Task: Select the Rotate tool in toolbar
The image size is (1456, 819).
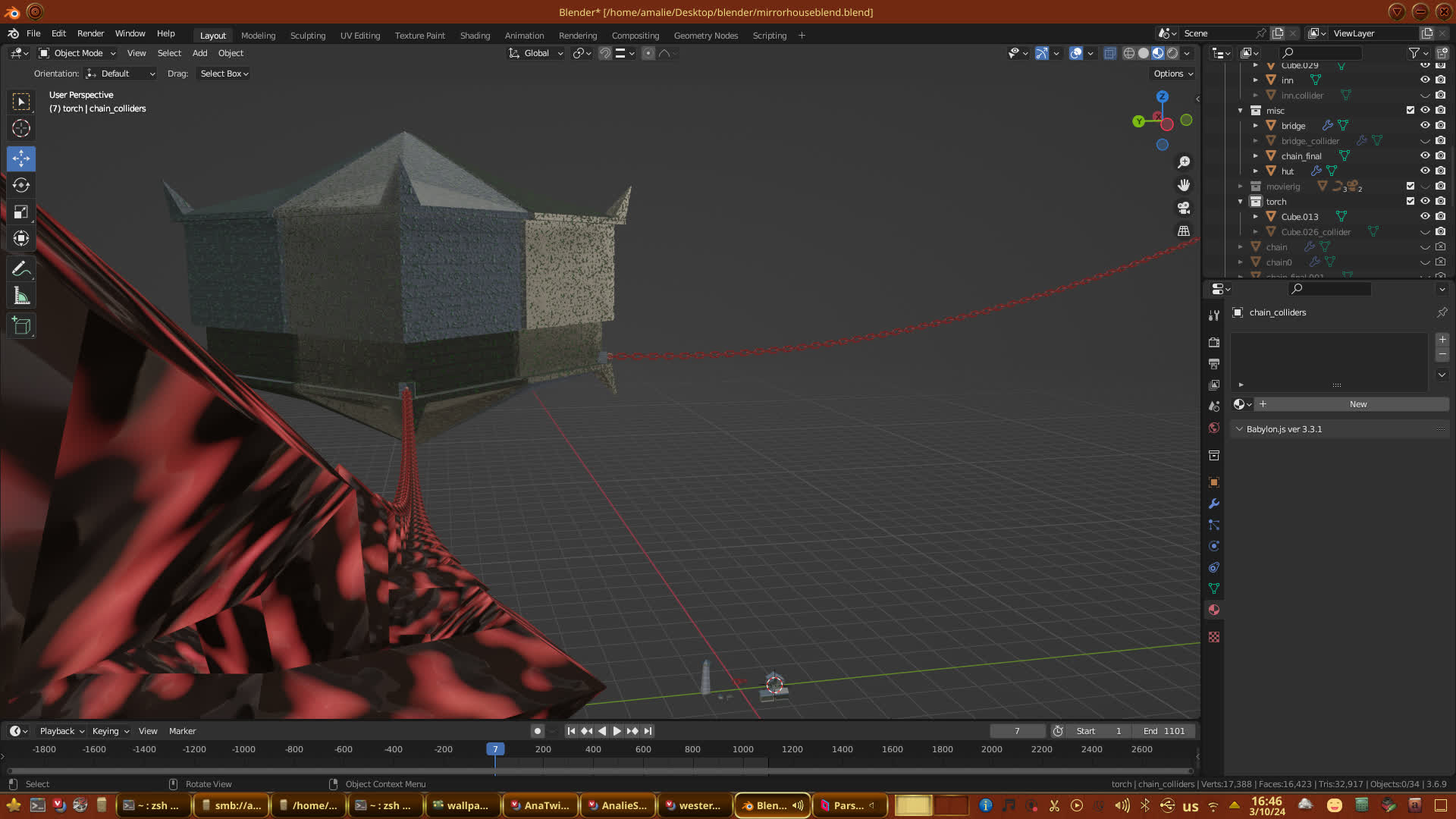Action: point(21,185)
